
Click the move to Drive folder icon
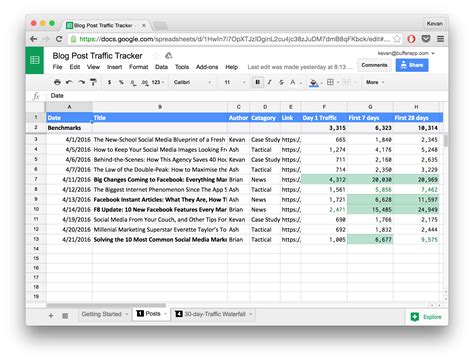pos(169,56)
